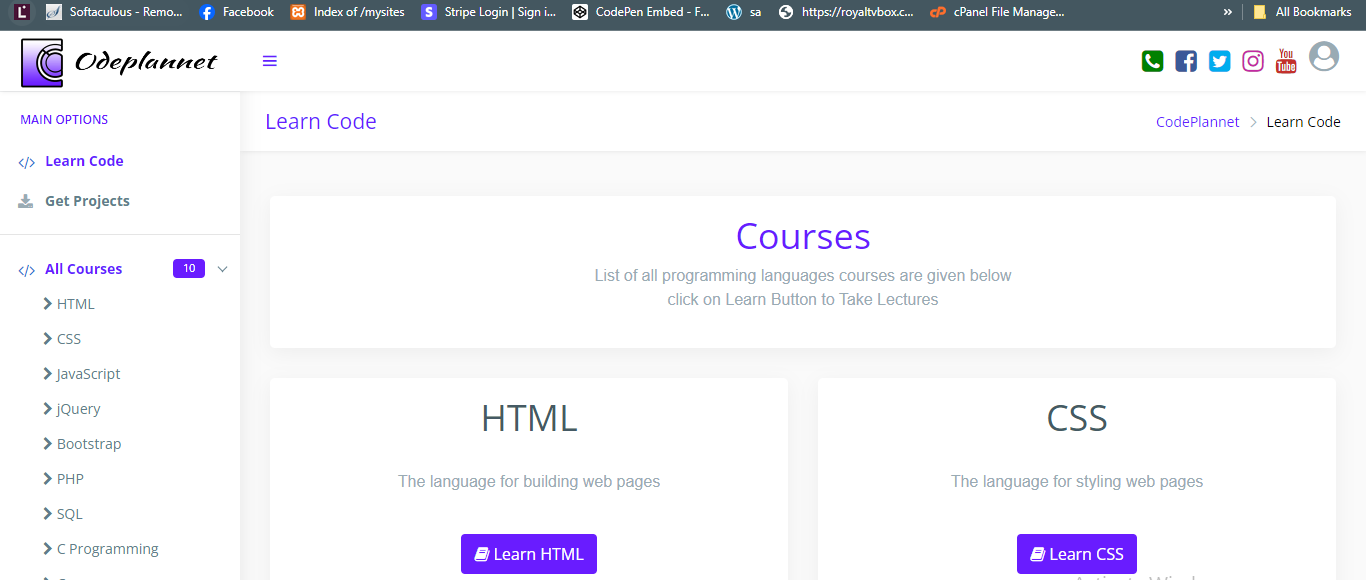Open the Instagram icon in header
The width and height of the screenshot is (1366, 580).
tap(1253, 61)
